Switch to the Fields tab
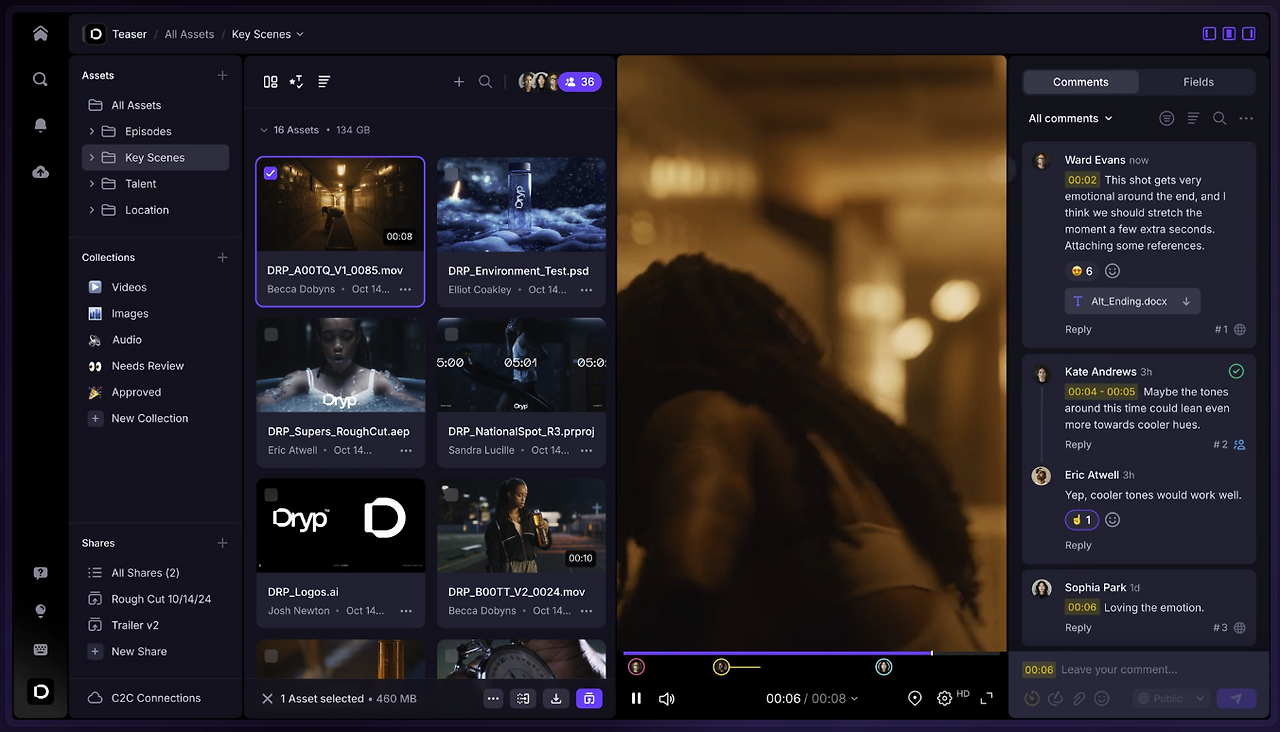 1198,82
